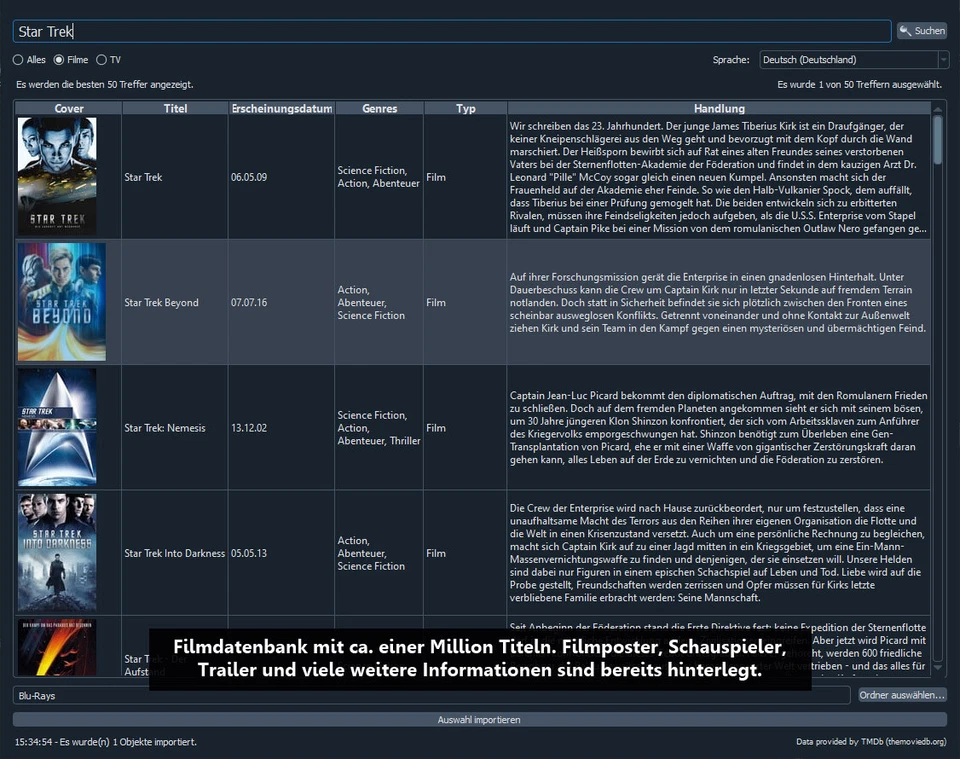Click the scrollbar down arrow
960x759 pixels.
click(938, 668)
